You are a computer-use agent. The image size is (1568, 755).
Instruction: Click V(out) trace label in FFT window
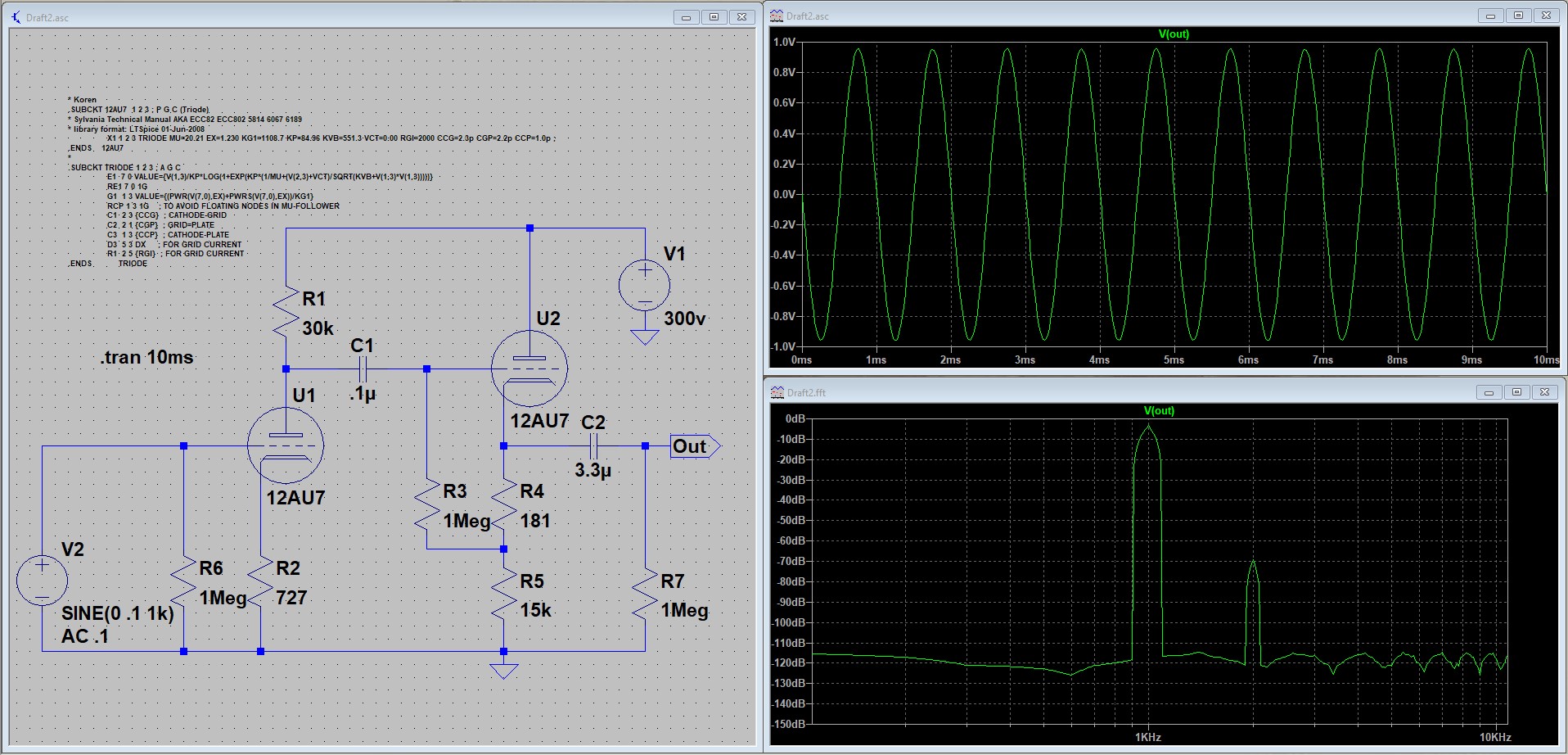coord(1159,410)
